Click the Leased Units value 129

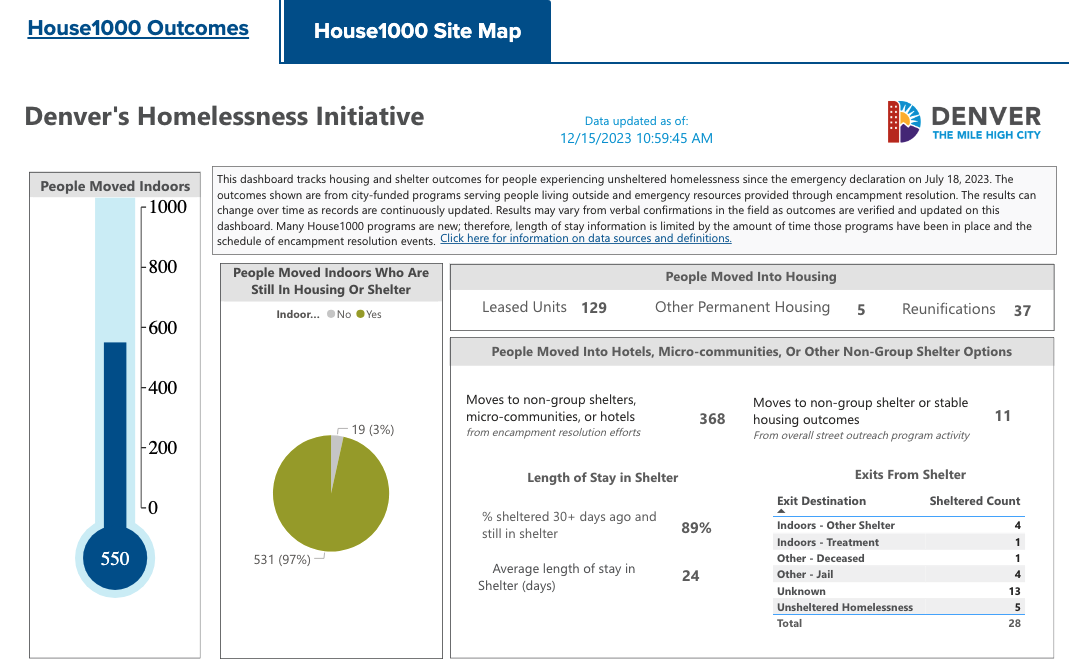tap(593, 308)
